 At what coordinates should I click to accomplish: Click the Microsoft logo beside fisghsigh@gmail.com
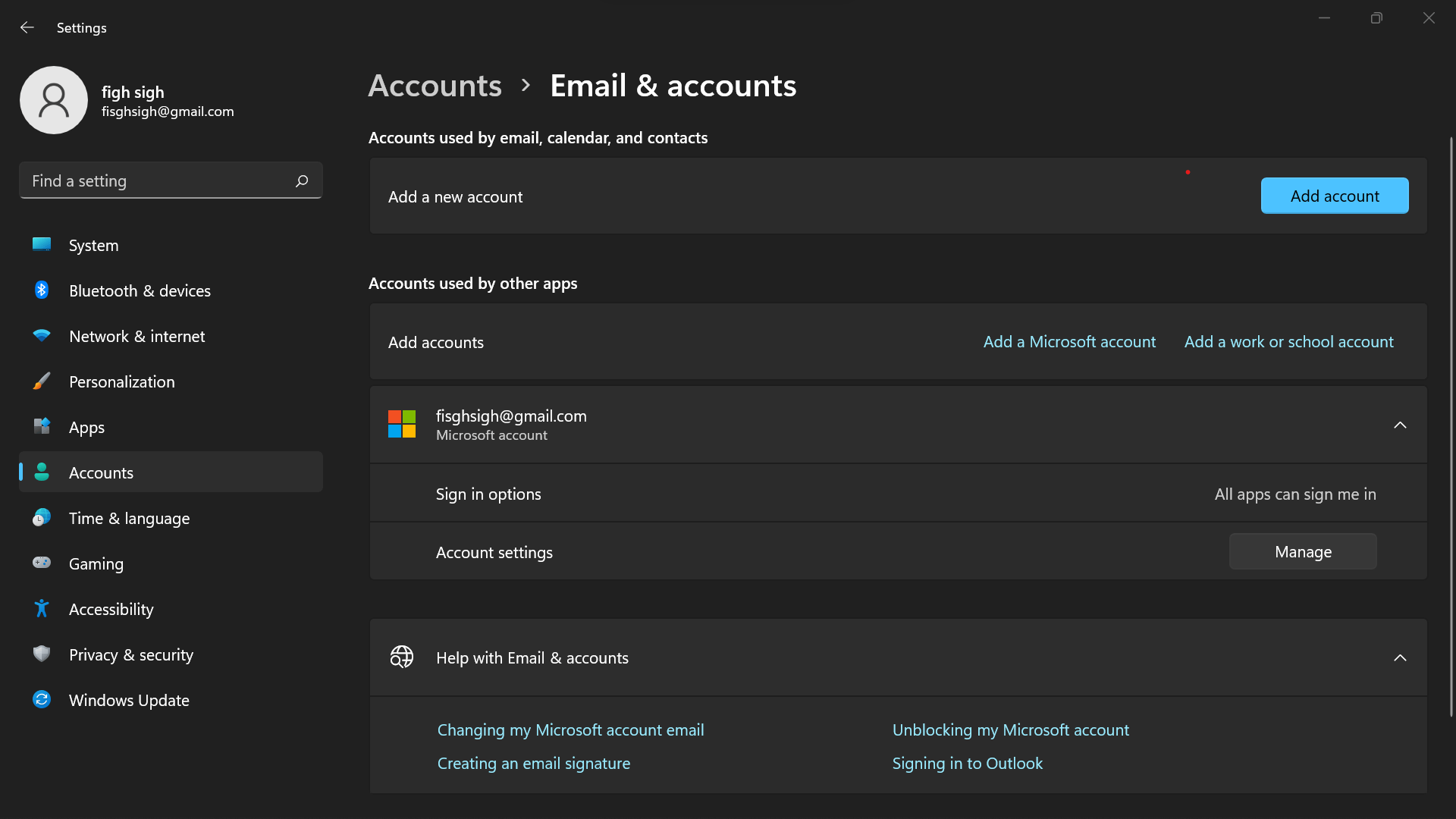pyautogui.click(x=402, y=425)
